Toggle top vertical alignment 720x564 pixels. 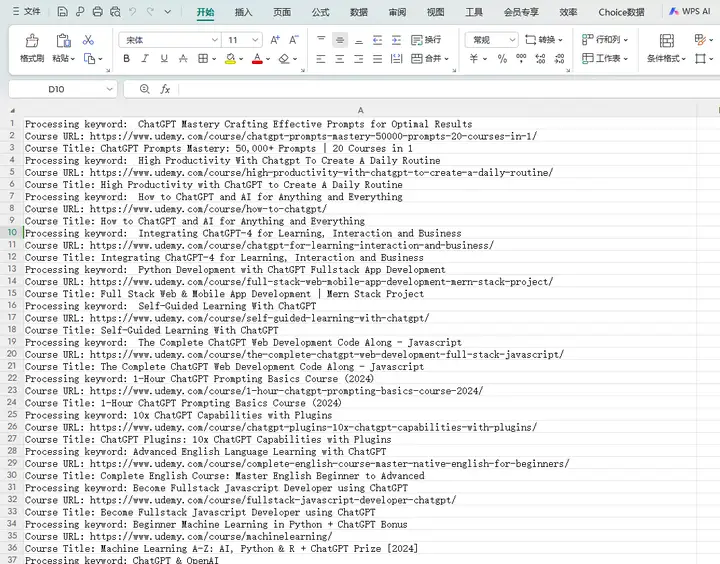pyautogui.click(x=321, y=40)
